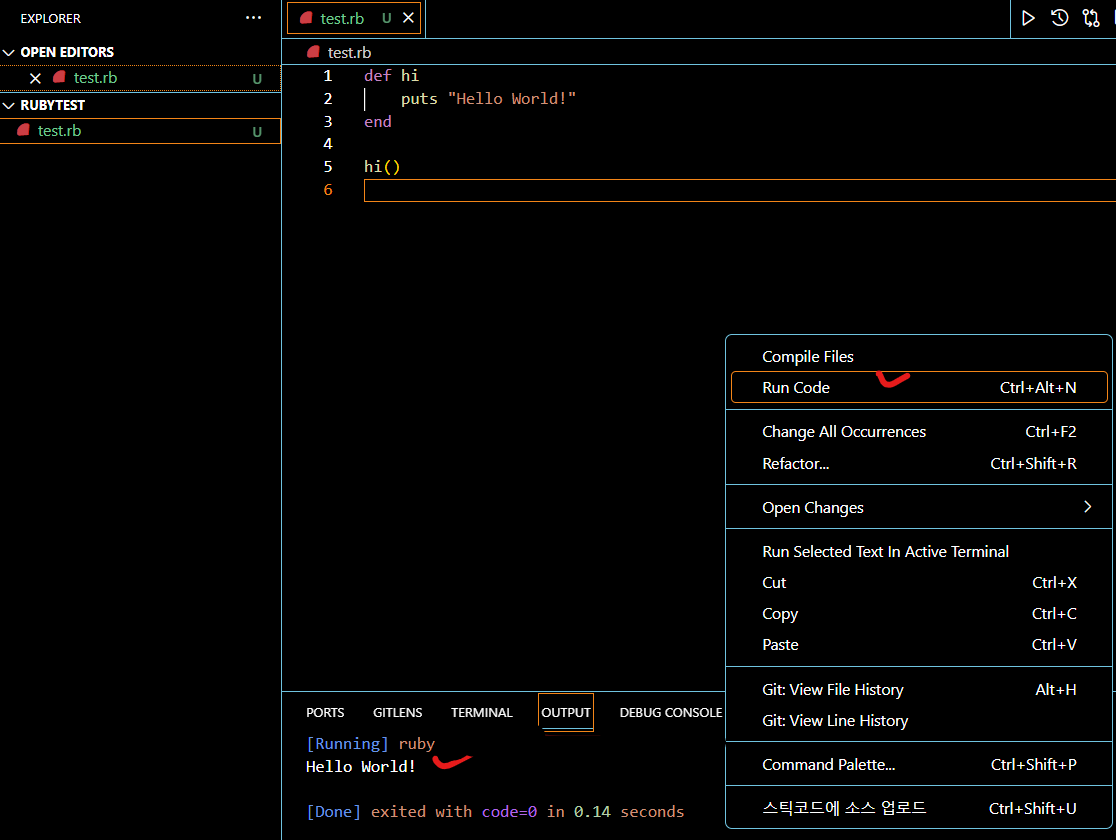The height and width of the screenshot is (840, 1116).
Task: Choose Paste from context menu
Action: (x=918, y=644)
